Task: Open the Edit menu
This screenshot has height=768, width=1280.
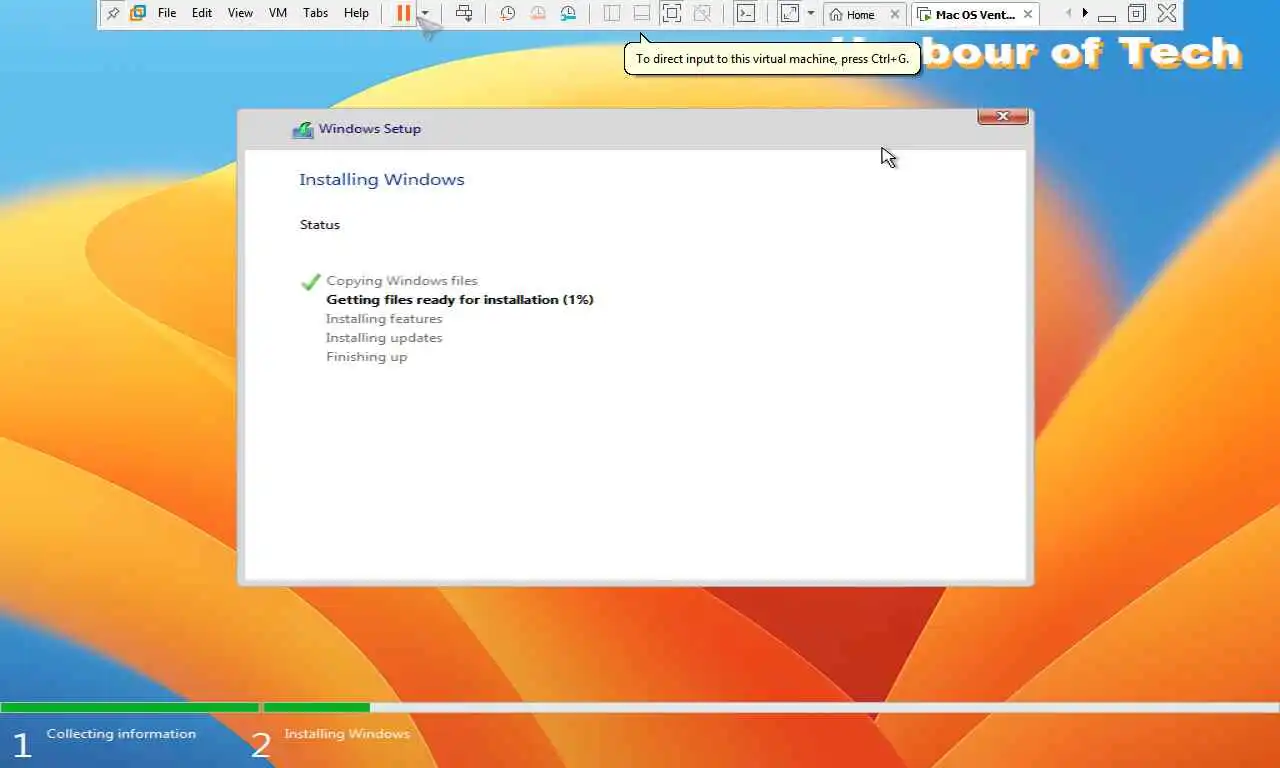Action: click(202, 14)
